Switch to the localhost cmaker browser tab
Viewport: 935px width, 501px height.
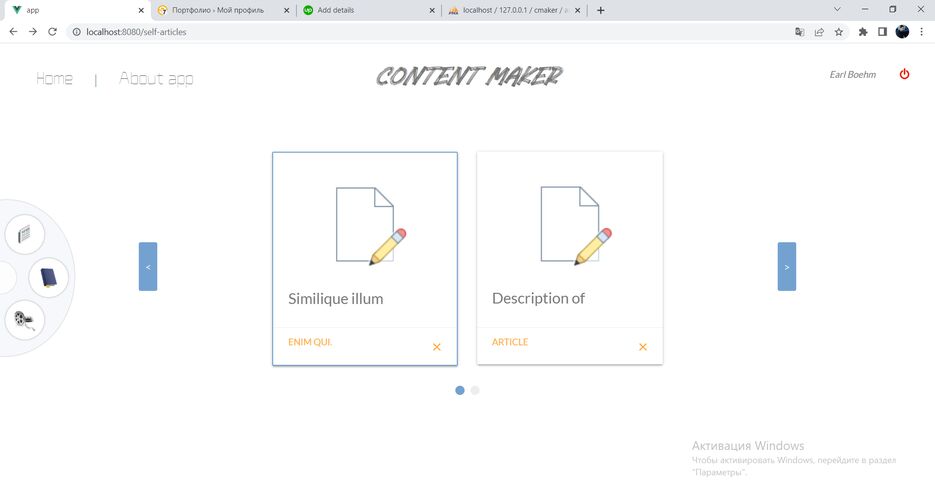tap(515, 10)
